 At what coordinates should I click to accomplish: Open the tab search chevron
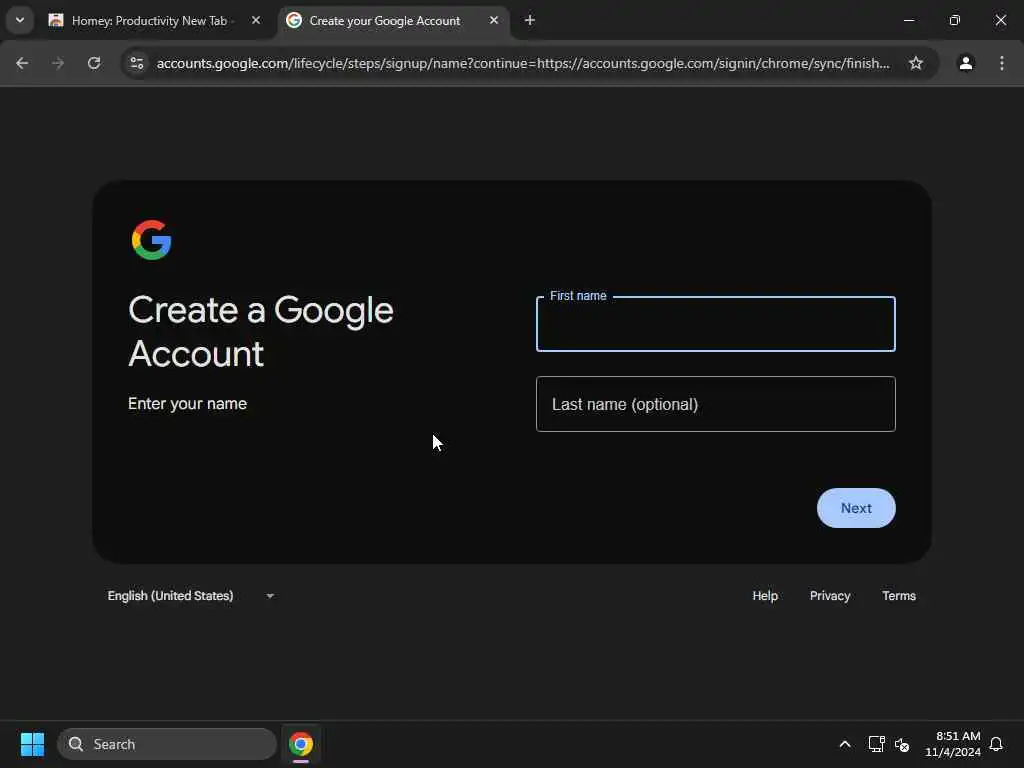20,20
